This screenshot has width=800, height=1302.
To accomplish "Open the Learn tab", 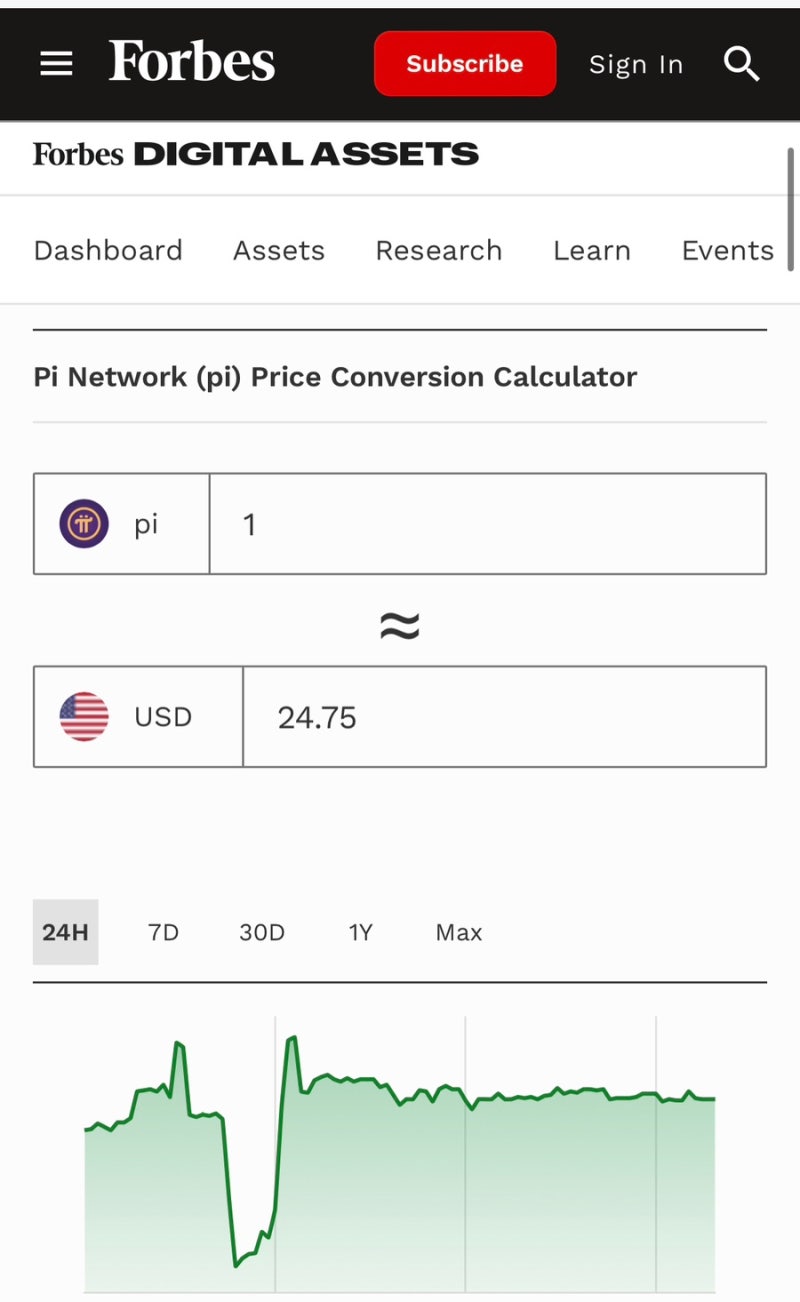I will (592, 250).
